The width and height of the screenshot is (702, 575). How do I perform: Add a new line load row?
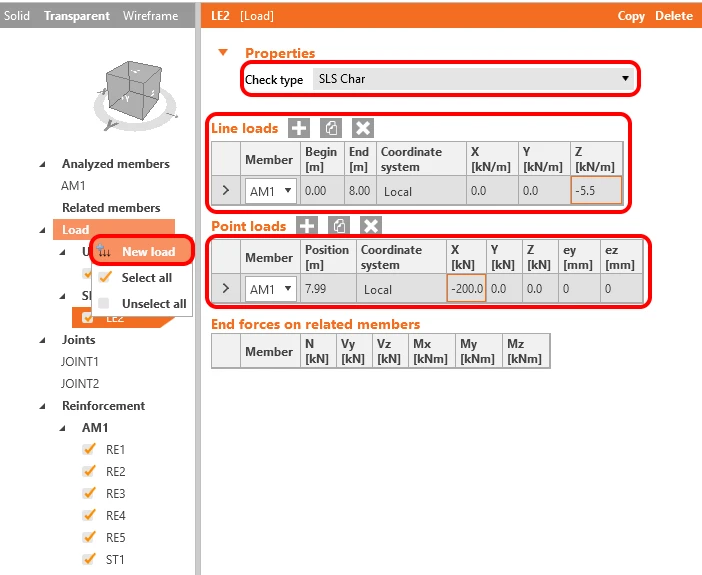tap(299, 129)
